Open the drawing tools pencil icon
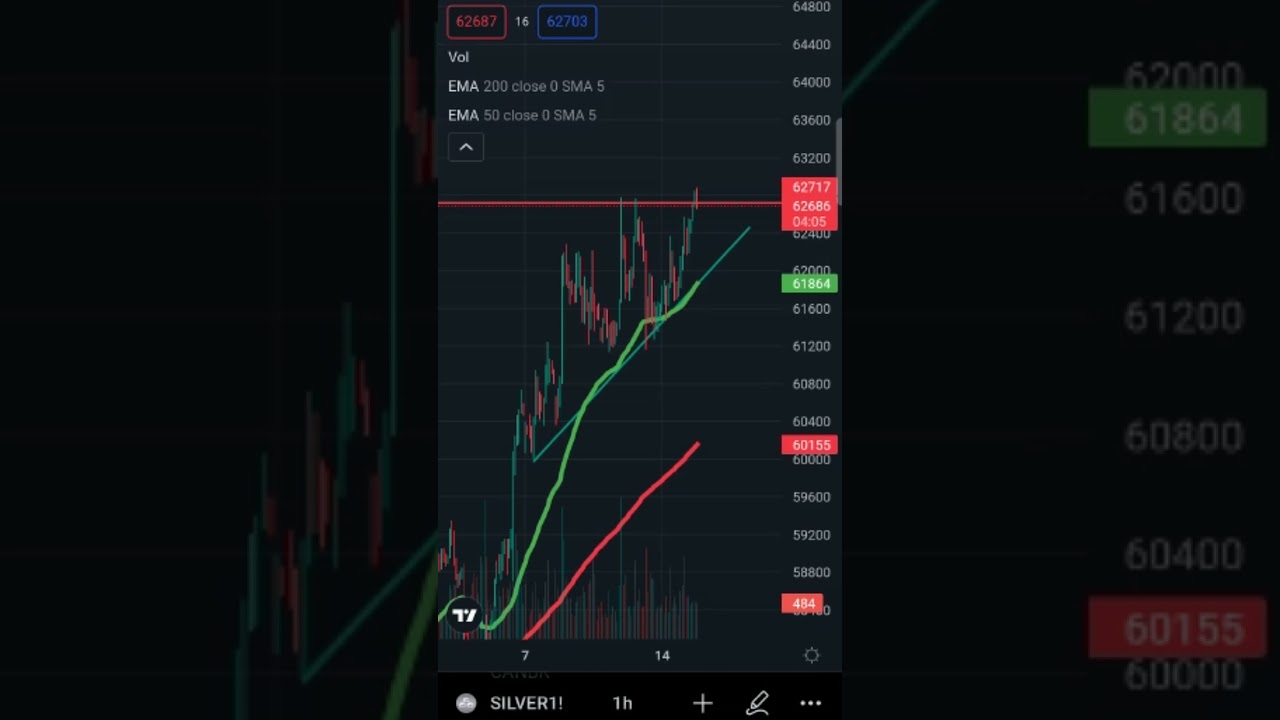The image size is (1280, 720). pyautogui.click(x=757, y=704)
